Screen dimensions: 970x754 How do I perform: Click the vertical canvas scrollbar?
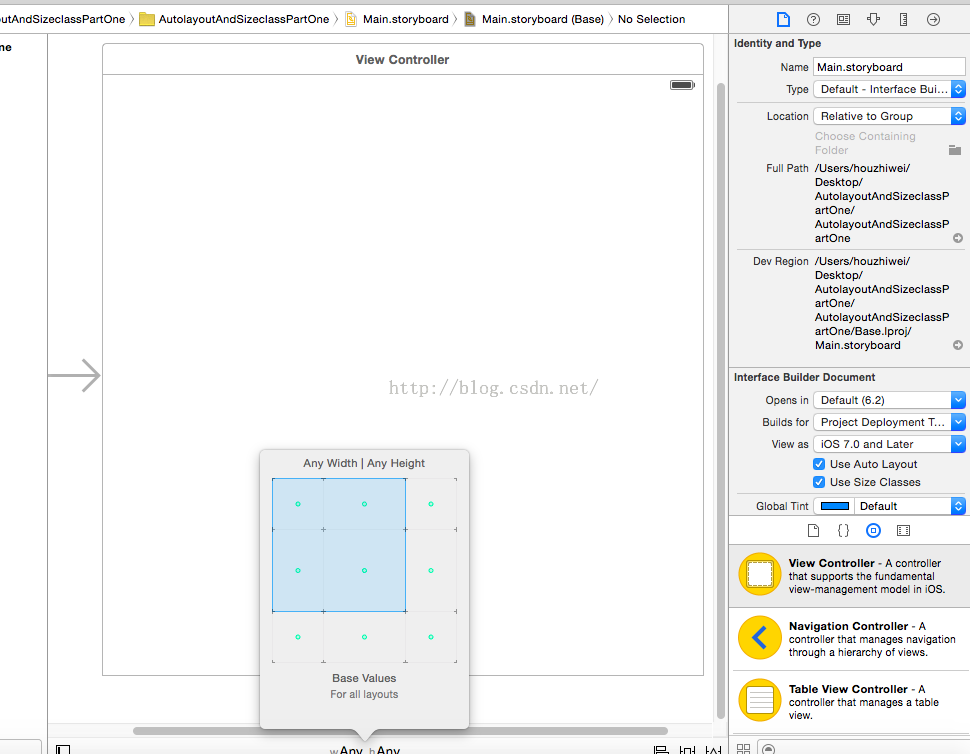pos(721,401)
